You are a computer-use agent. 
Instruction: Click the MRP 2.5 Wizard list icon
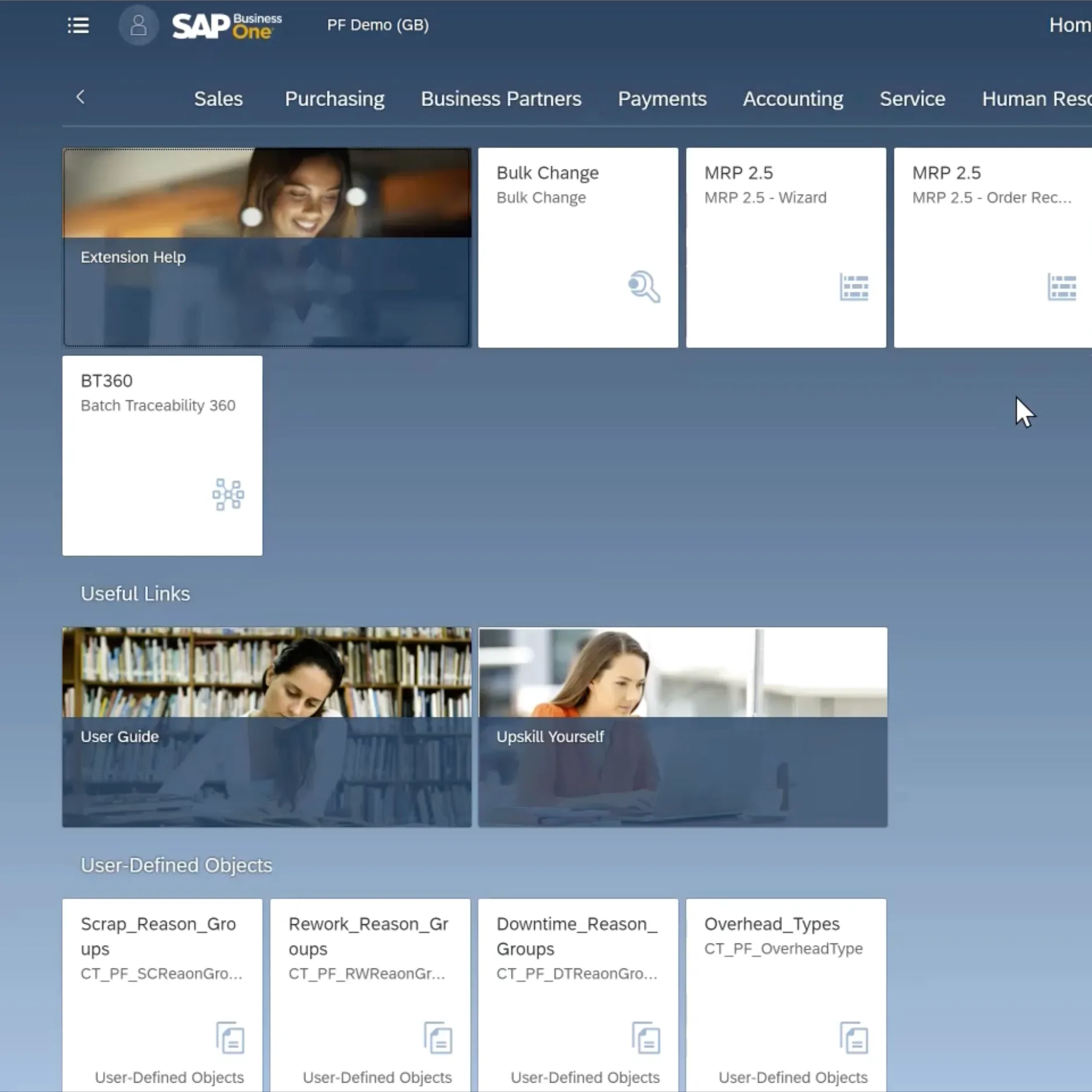tap(854, 287)
